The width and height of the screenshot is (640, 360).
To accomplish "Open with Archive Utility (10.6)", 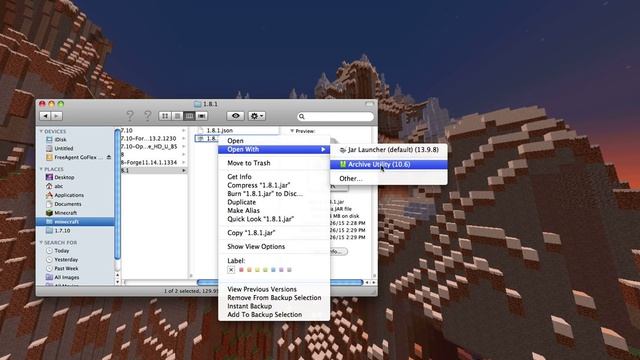I will point(389,164).
